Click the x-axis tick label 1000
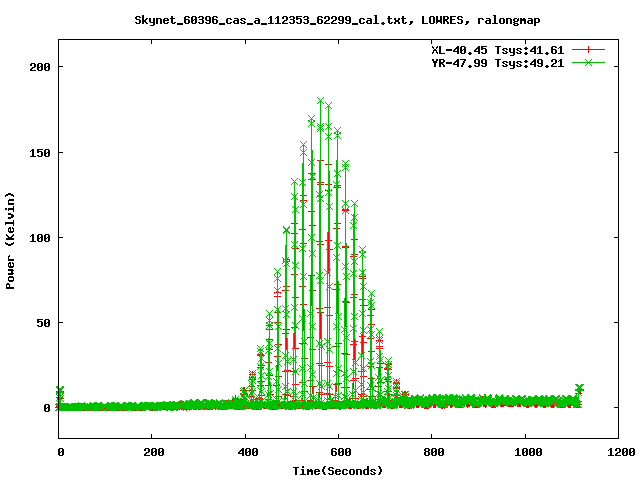Screen dimensions: 640x480 [528, 452]
